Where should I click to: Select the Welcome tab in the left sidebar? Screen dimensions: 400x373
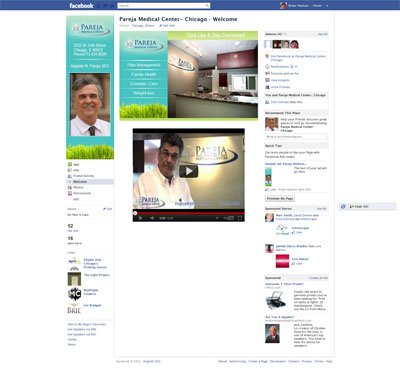tap(90, 182)
